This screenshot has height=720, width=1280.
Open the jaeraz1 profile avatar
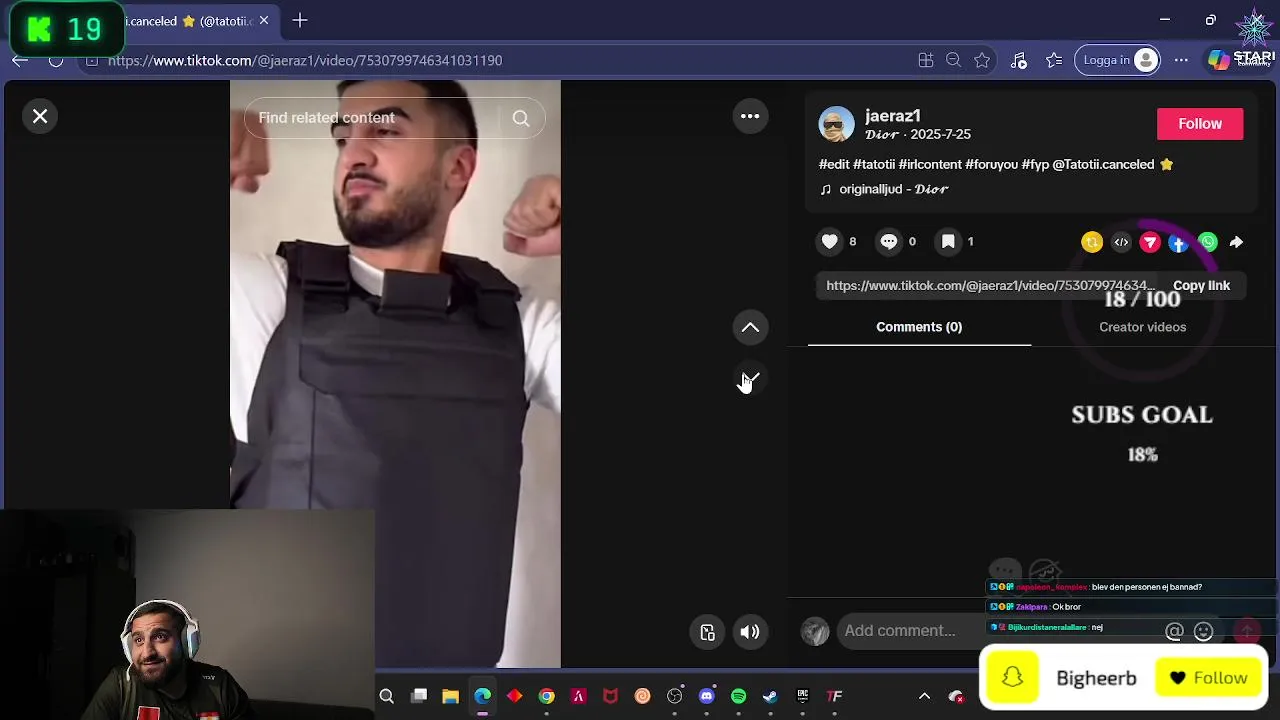(837, 124)
